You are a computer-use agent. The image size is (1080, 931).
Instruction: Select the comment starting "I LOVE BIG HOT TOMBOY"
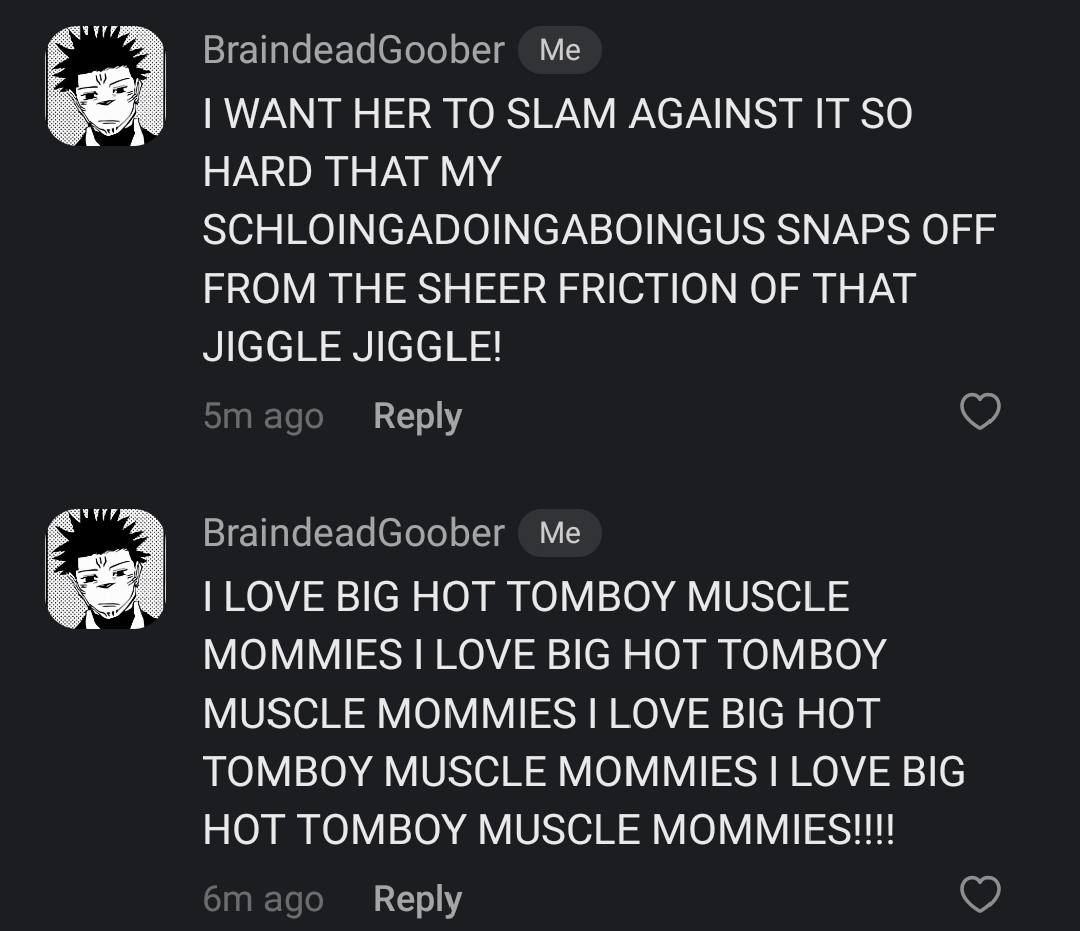[526, 597]
